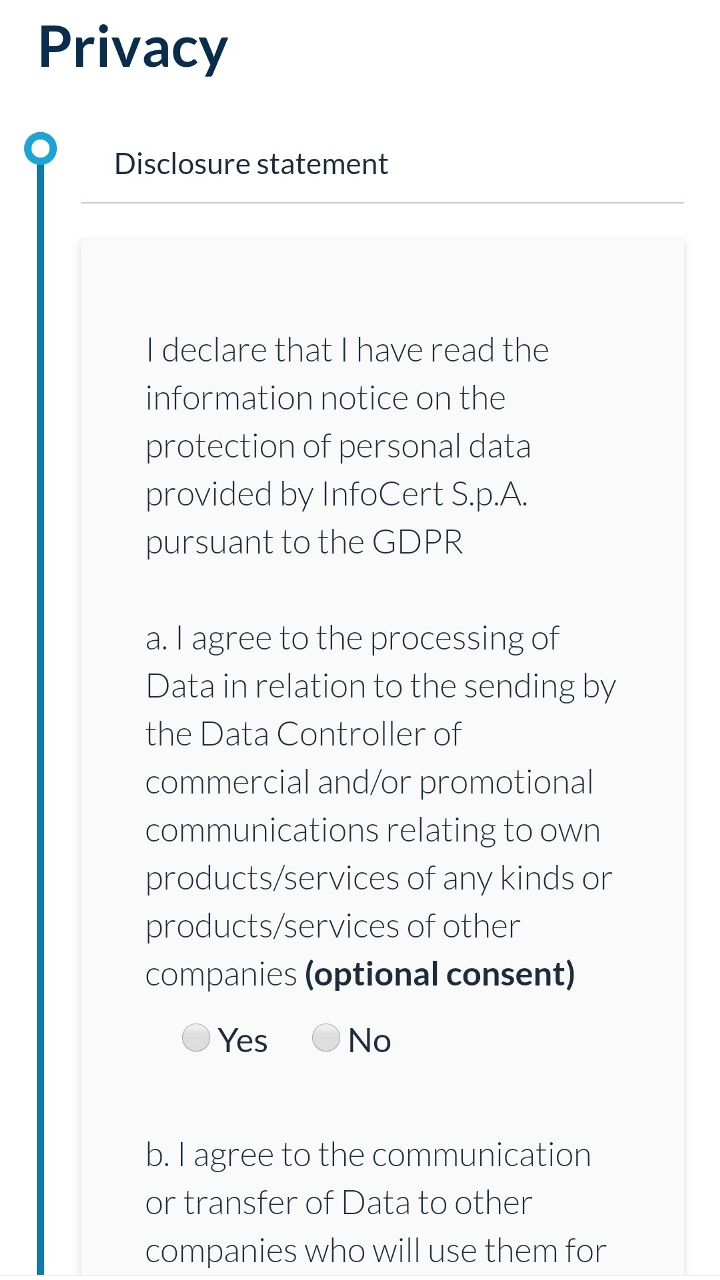Click the 'No' text label
720x1280 pixels.
369,1041
